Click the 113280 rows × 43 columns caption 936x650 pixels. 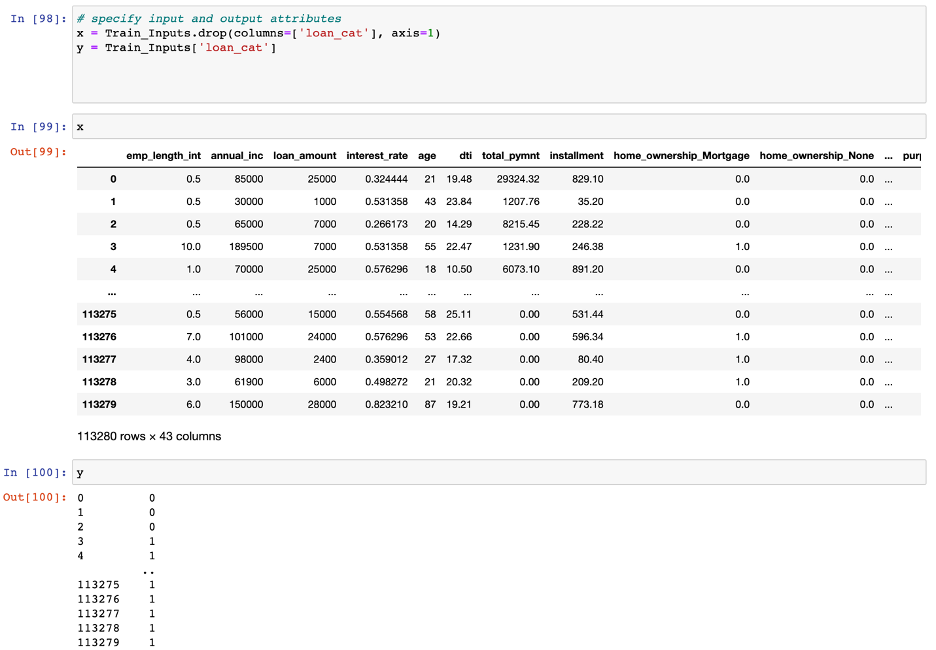(150, 435)
